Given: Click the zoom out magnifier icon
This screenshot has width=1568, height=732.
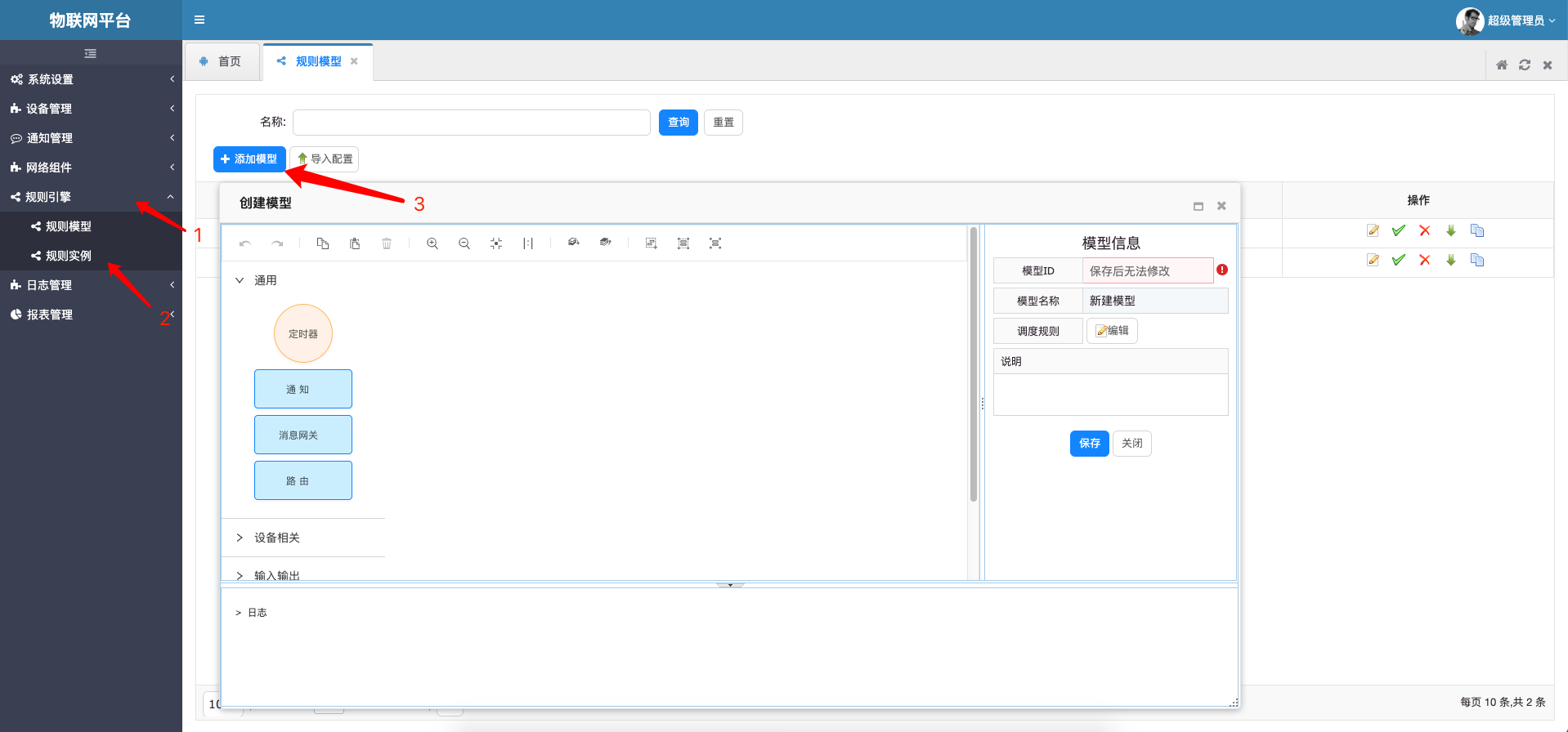Looking at the screenshot, I should 464,243.
